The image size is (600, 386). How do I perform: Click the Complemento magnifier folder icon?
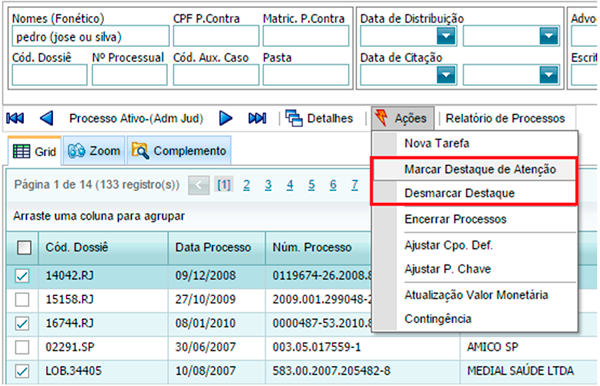[140, 151]
